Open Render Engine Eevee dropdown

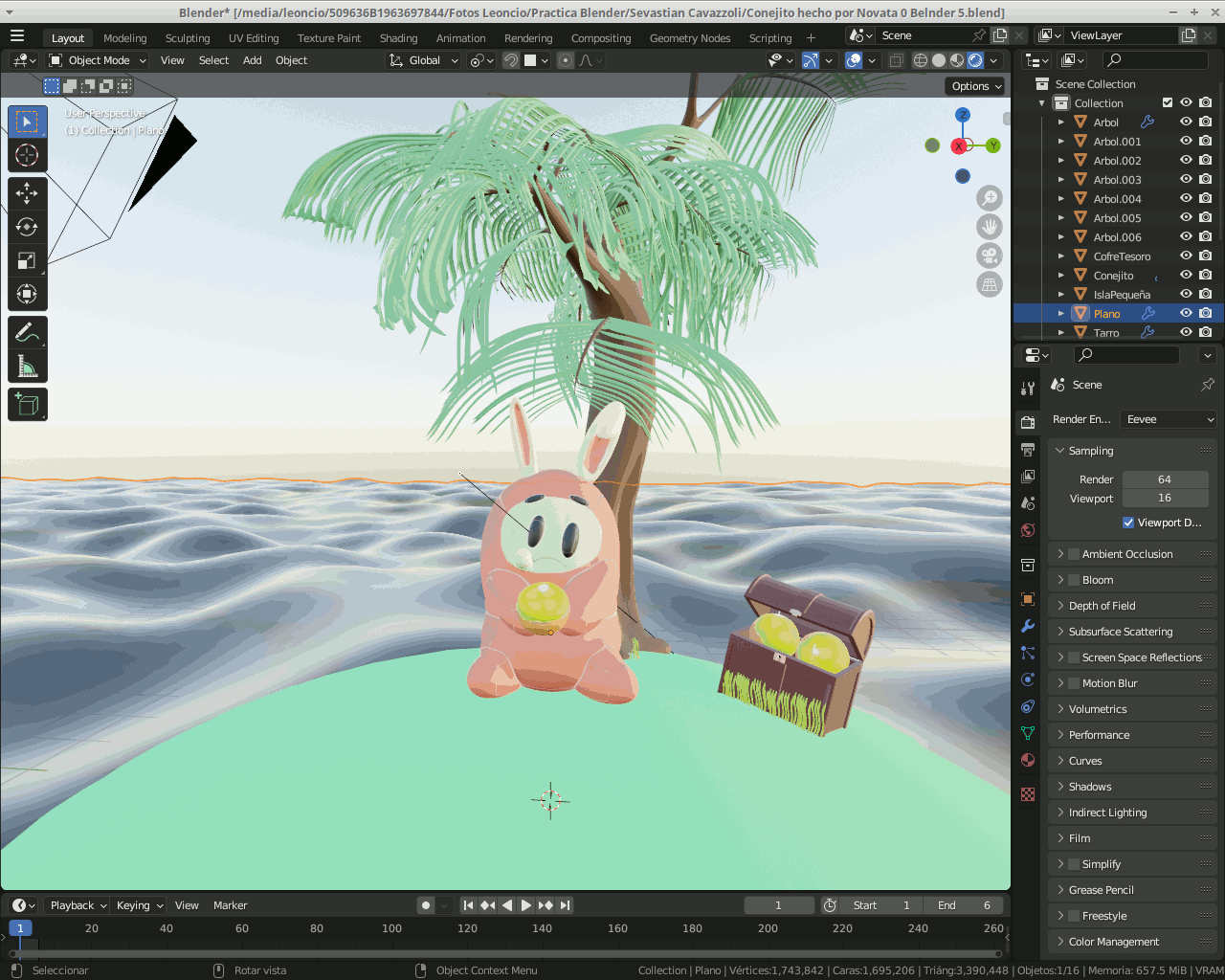[1169, 419]
